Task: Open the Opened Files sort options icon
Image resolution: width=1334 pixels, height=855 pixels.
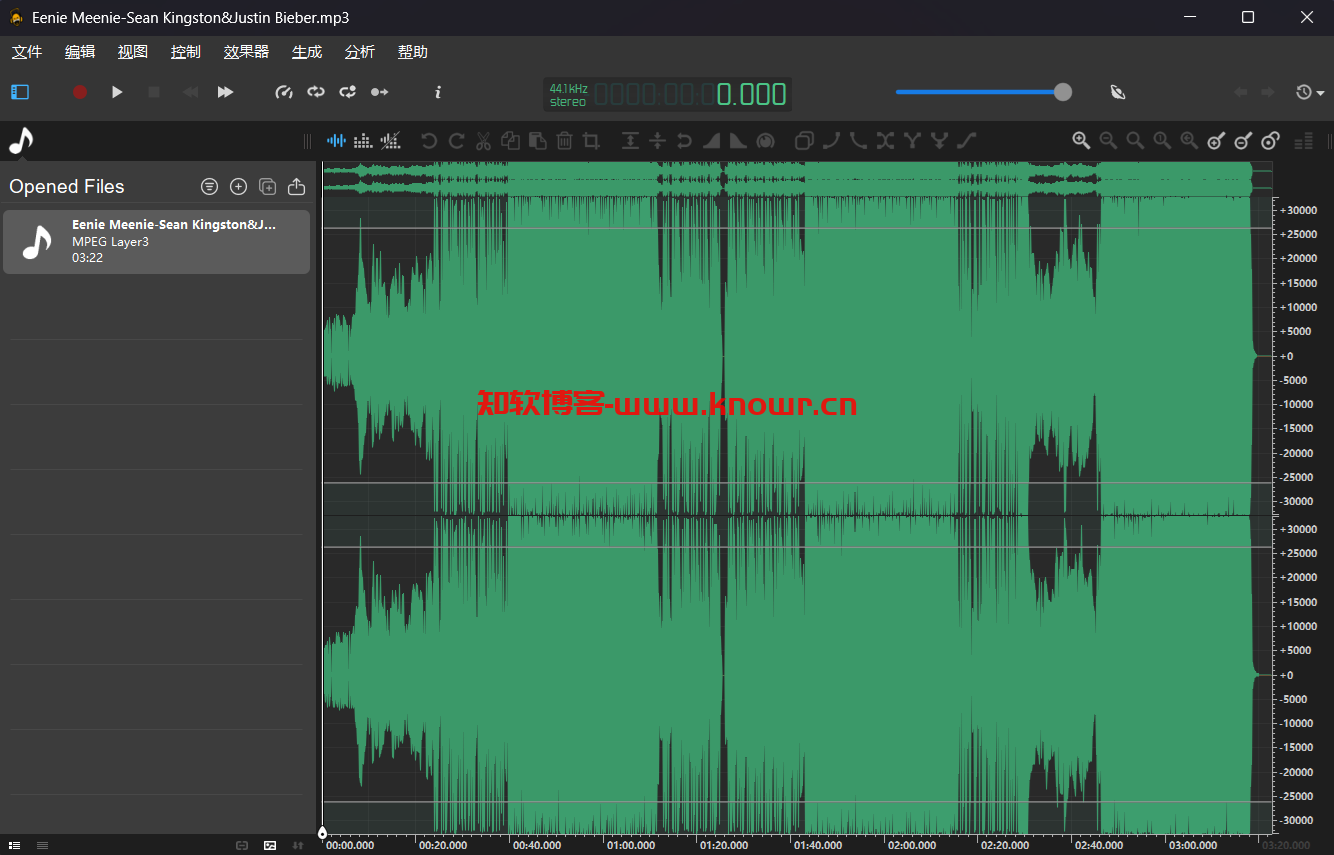Action: pos(209,186)
